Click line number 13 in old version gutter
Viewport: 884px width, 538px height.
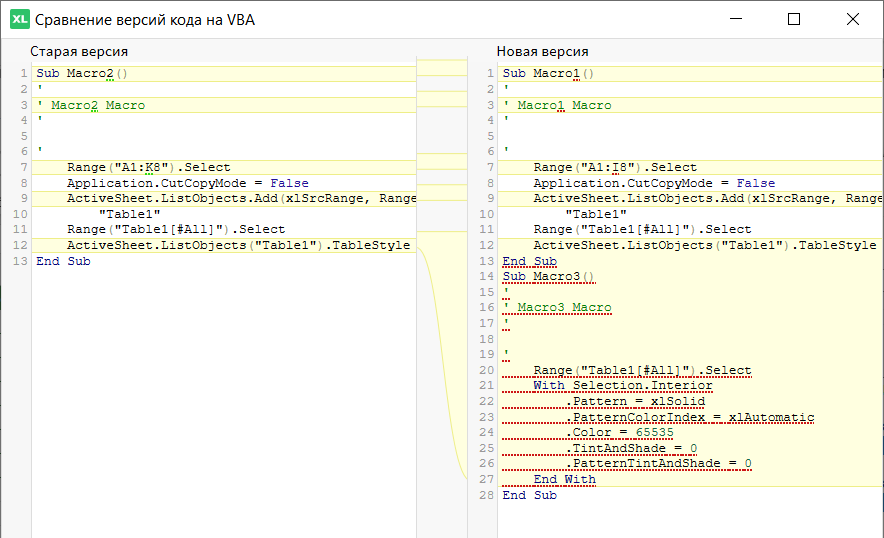pyautogui.click(x=21, y=261)
